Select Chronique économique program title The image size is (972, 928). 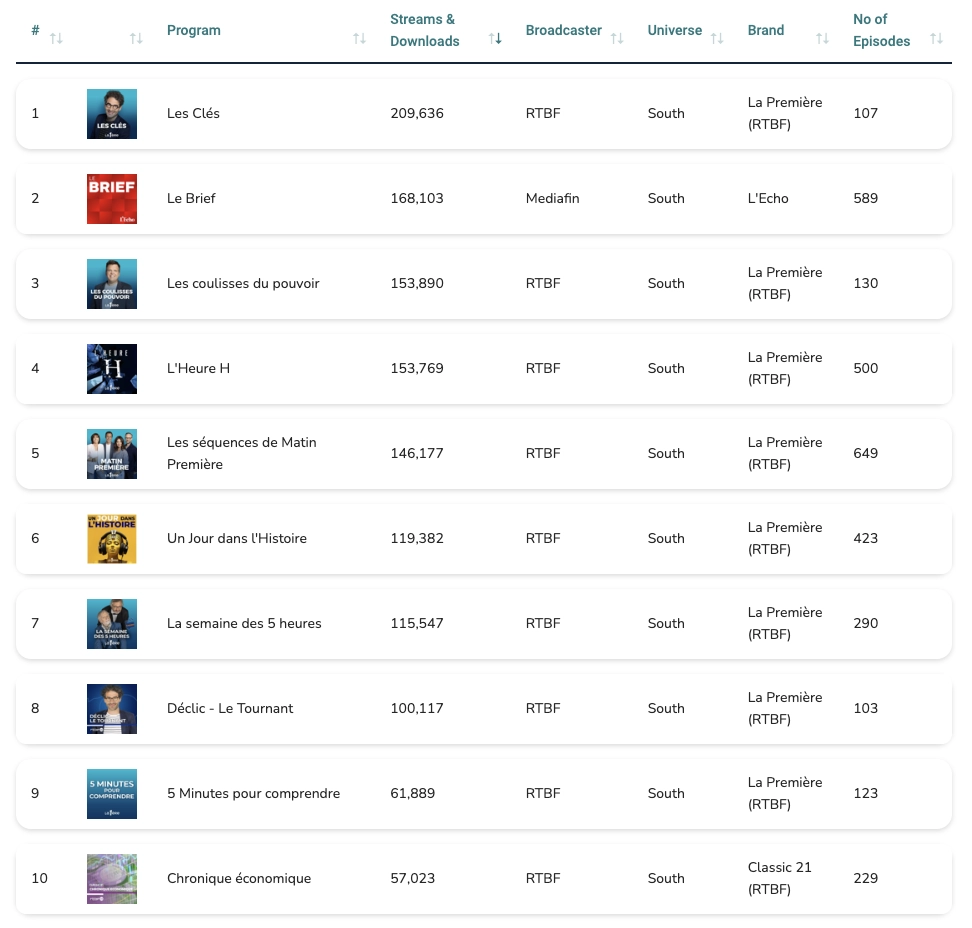click(x=239, y=879)
